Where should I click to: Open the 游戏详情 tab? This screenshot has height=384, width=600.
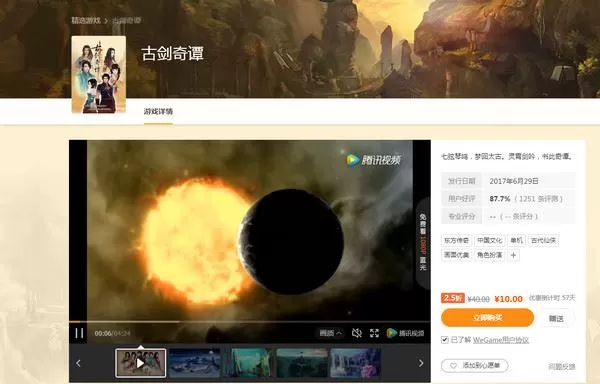[158, 112]
